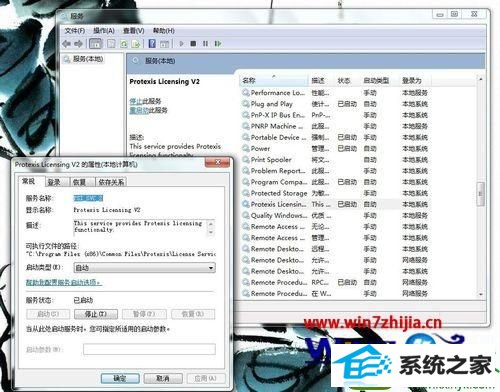Click the Properties toolbar icon
Viewport: 500px width, 392px height.
pyautogui.click(x=111, y=44)
